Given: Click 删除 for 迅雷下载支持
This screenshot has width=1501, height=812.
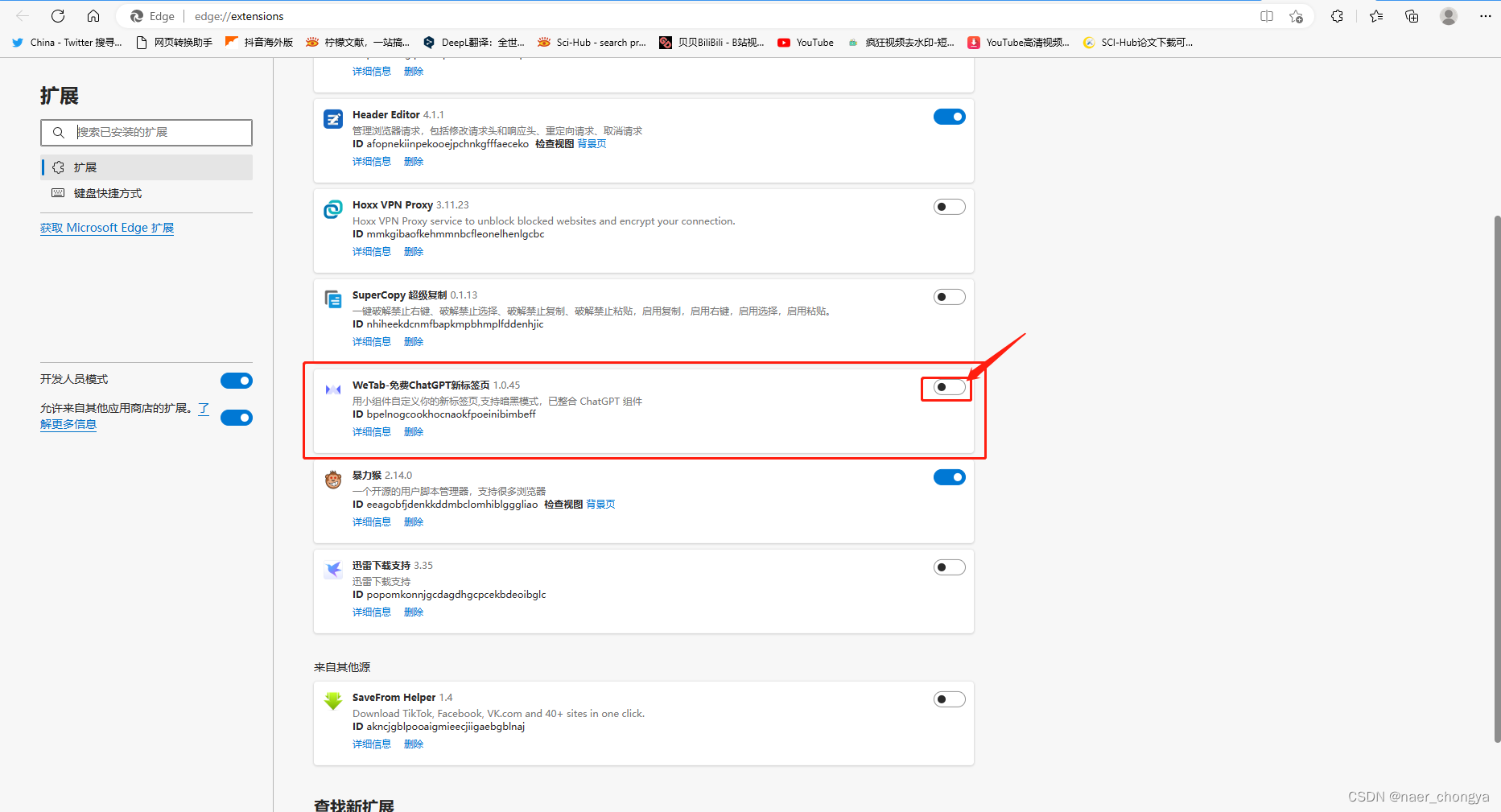Looking at the screenshot, I should (x=414, y=612).
